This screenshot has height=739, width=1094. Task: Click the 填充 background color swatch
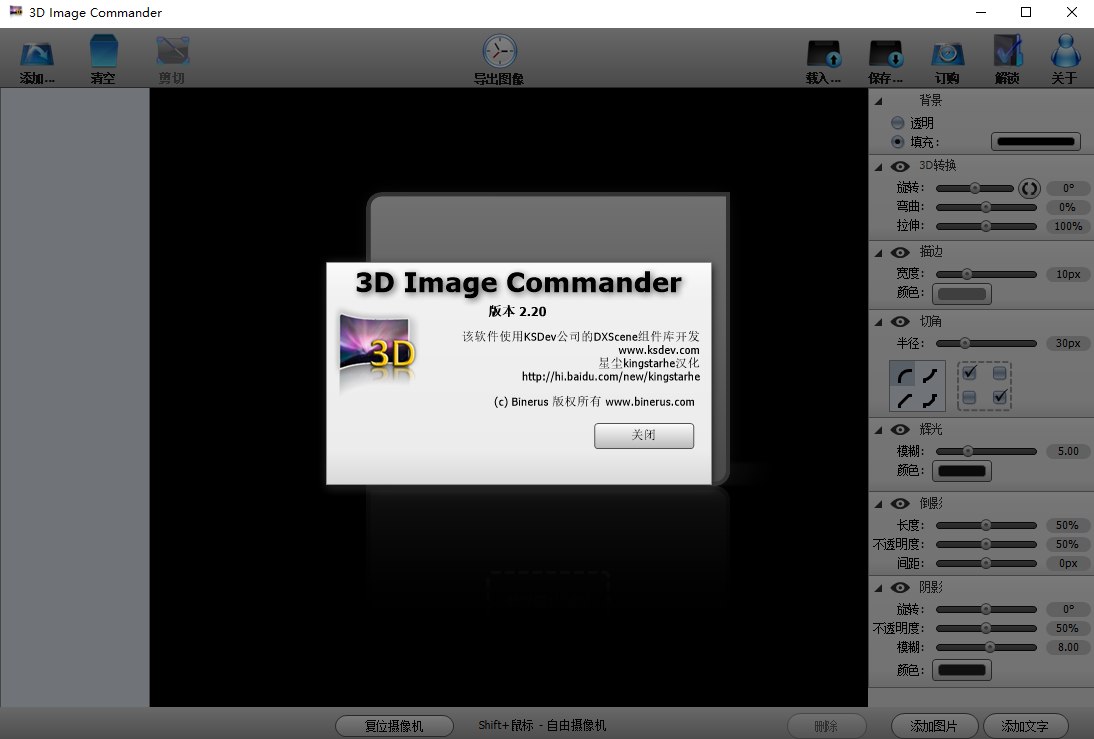1034,141
